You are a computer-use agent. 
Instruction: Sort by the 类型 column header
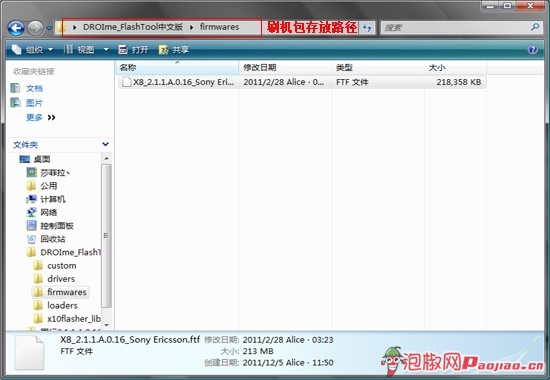coord(378,67)
